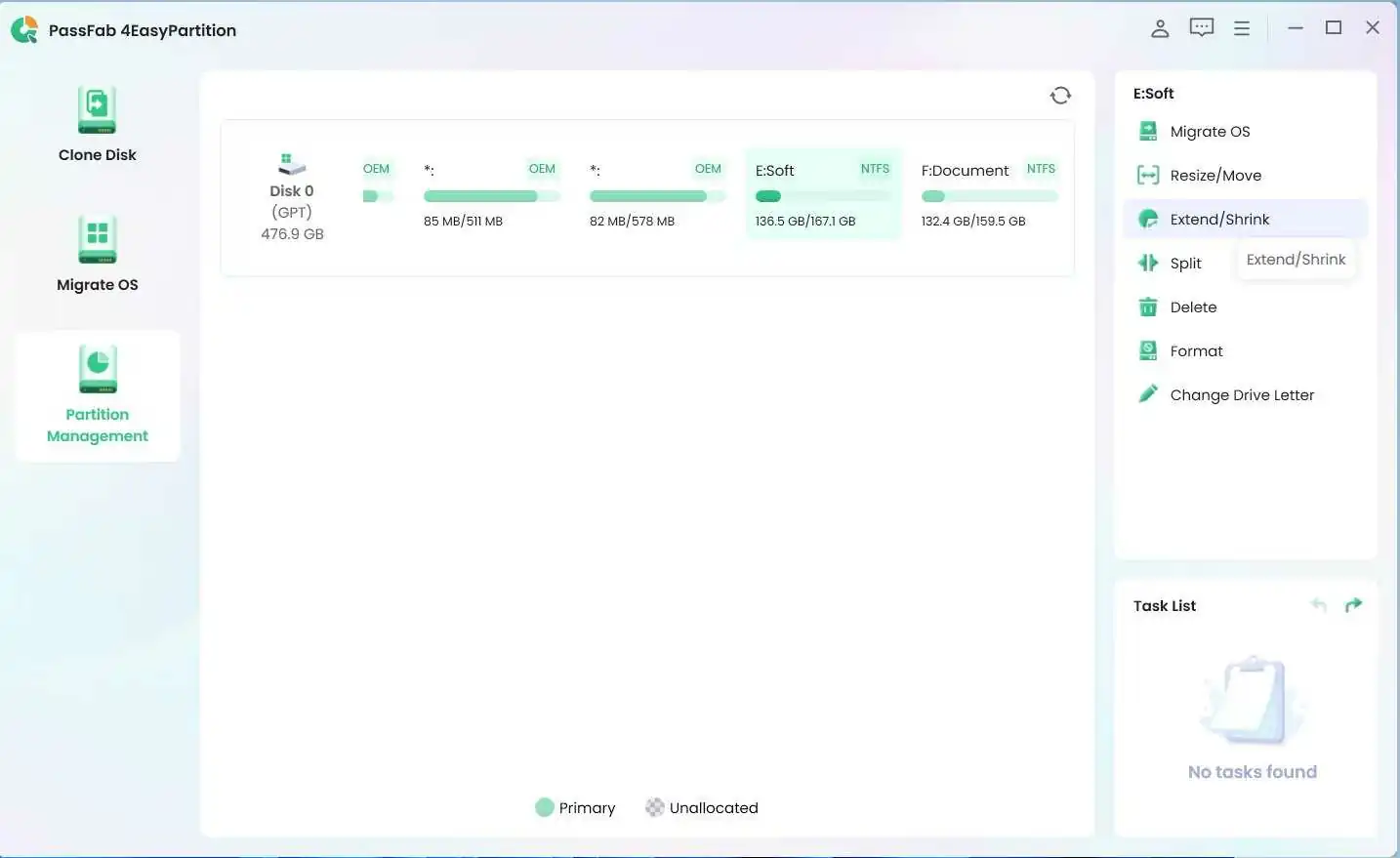1400x858 pixels.
Task: Click the Change Drive Letter pencil icon
Action: [1148, 394]
